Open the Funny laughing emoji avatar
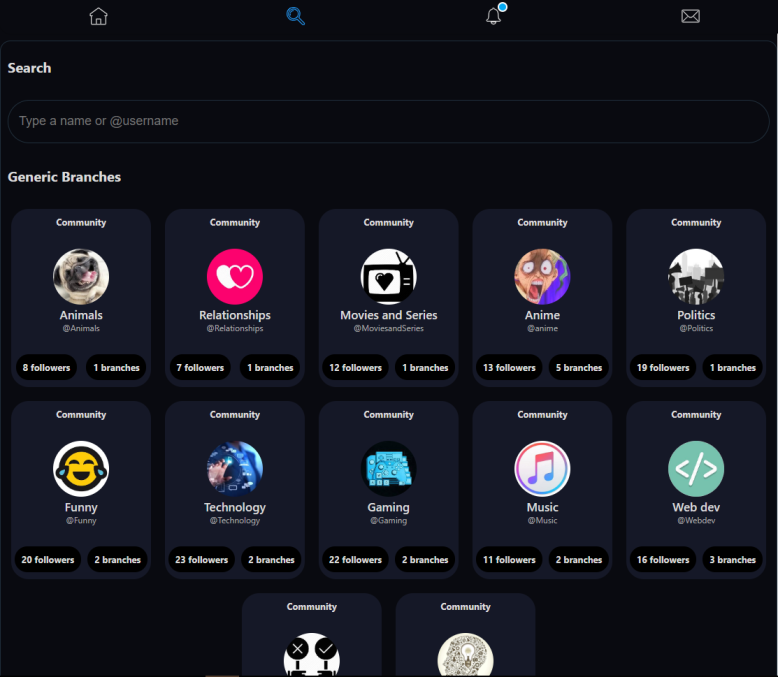This screenshot has height=677, width=778. tap(81, 469)
